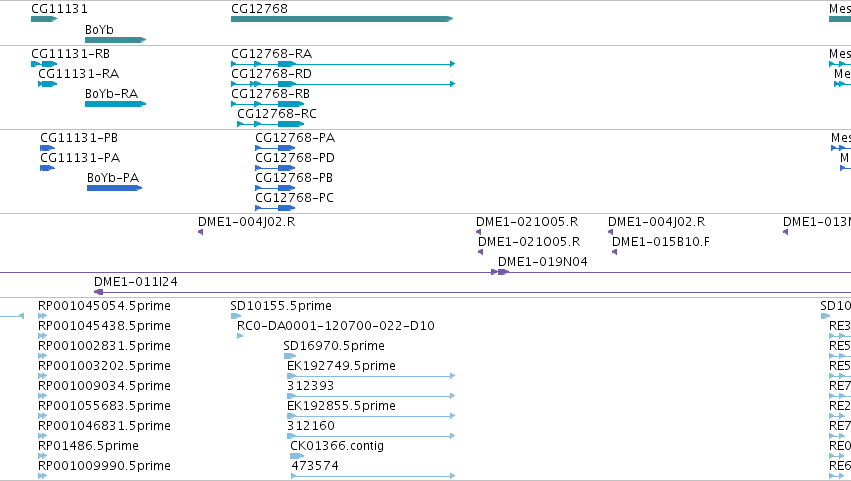
Task: Click protein CG11131-PA
Action: point(48,168)
